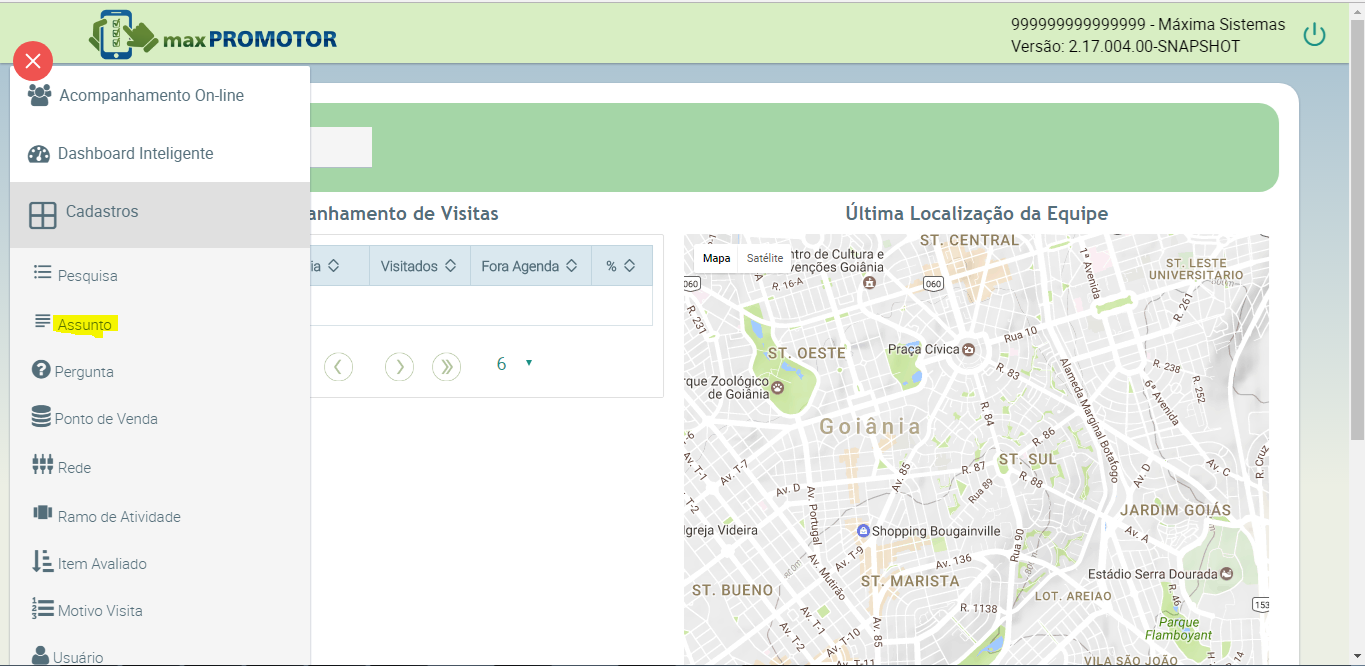
Task: Click the Ponto de Venda database icon
Action: (x=41, y=418)
